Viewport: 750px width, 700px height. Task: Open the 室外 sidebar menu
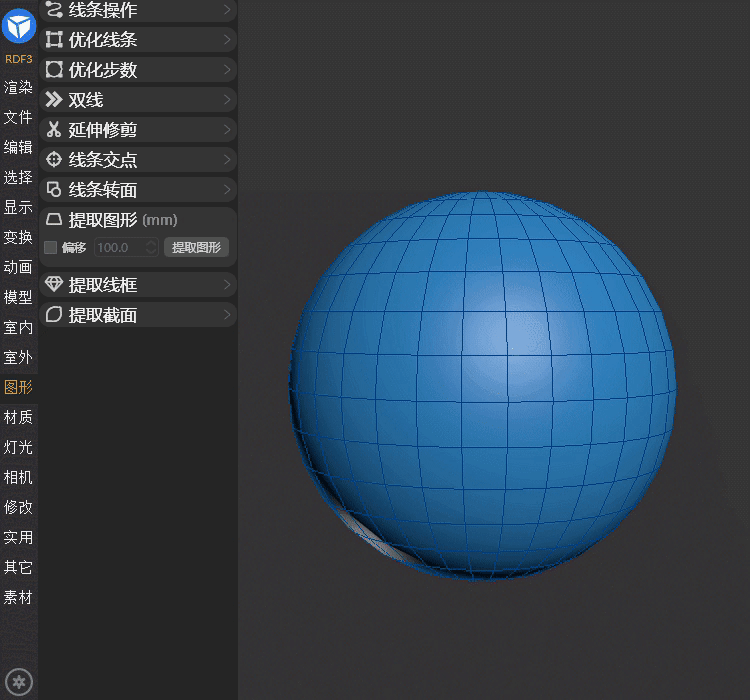coord(18,357)
